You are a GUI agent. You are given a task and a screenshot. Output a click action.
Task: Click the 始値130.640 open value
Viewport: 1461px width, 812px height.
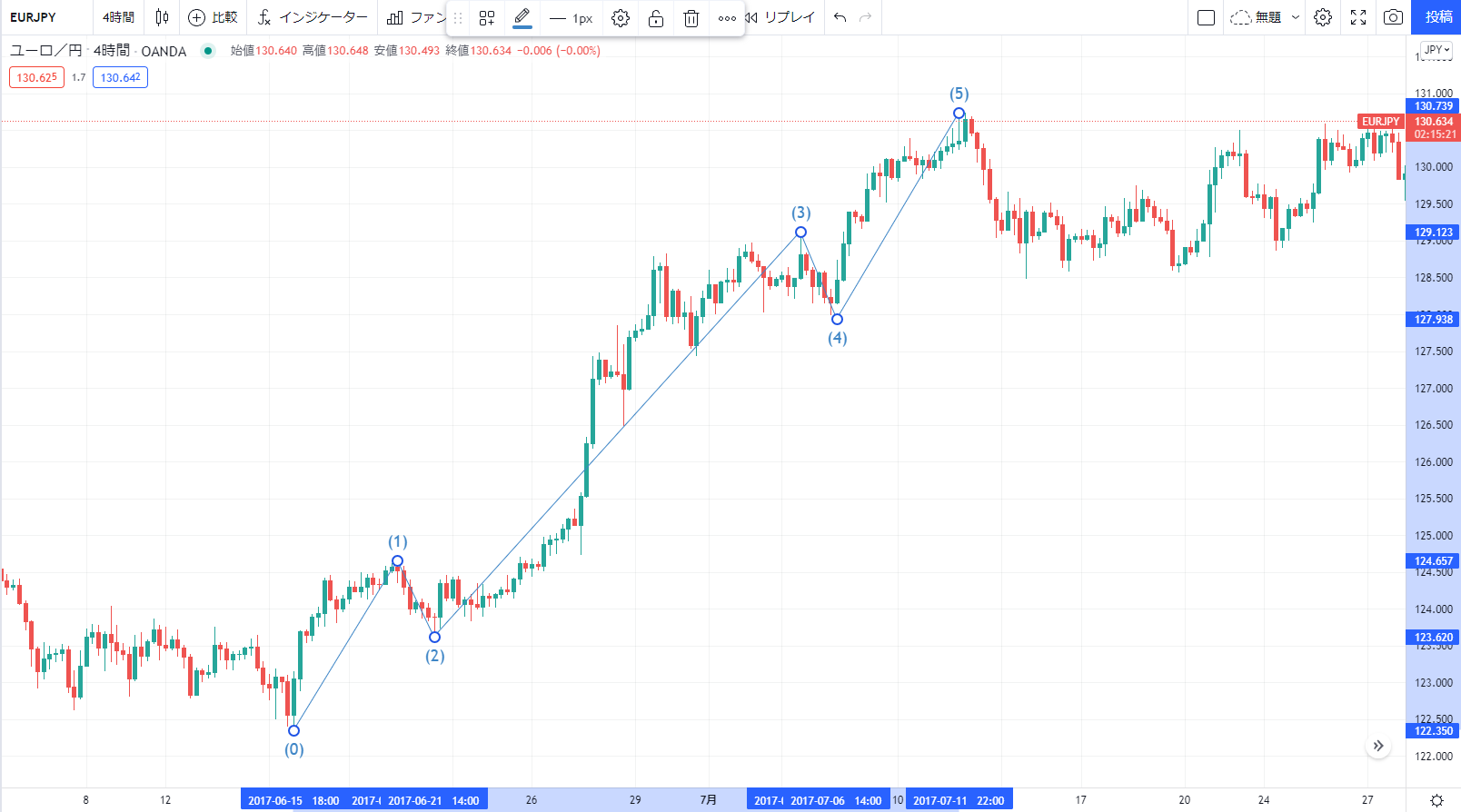(263, 51)
